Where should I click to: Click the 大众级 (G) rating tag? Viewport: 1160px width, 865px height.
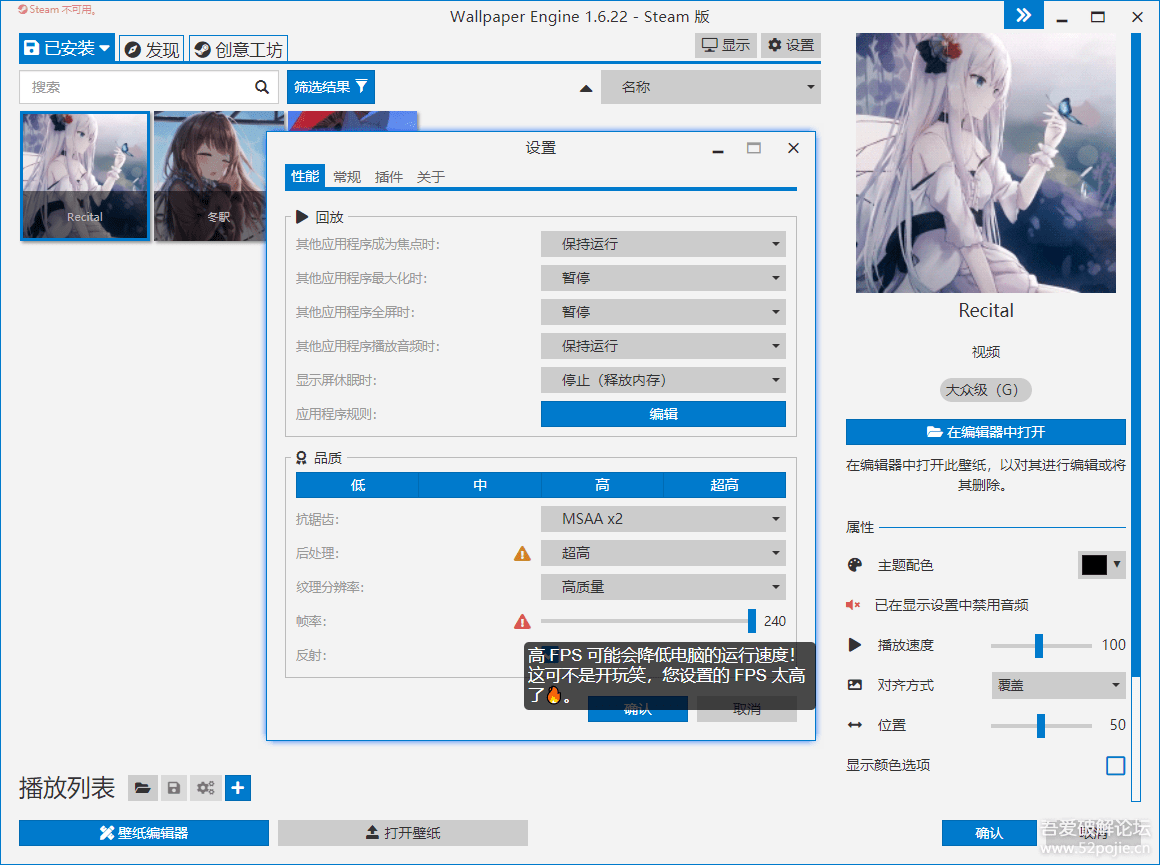985,390
